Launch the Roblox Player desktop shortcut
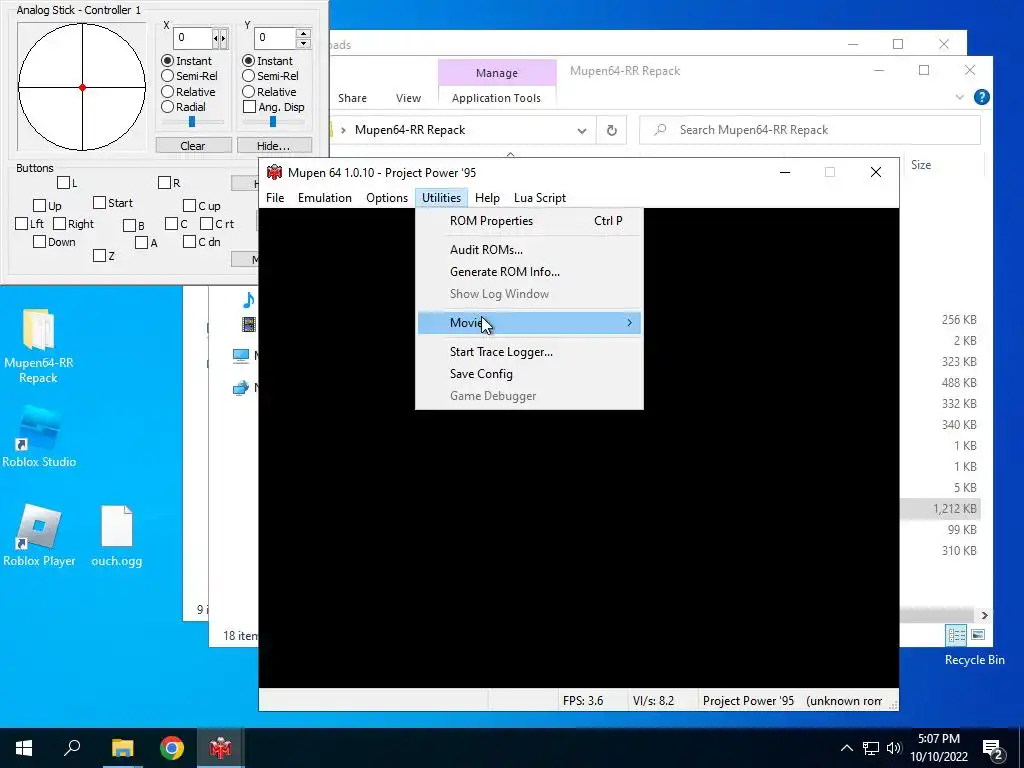1024x768 pixels. (x=39, y=536)
